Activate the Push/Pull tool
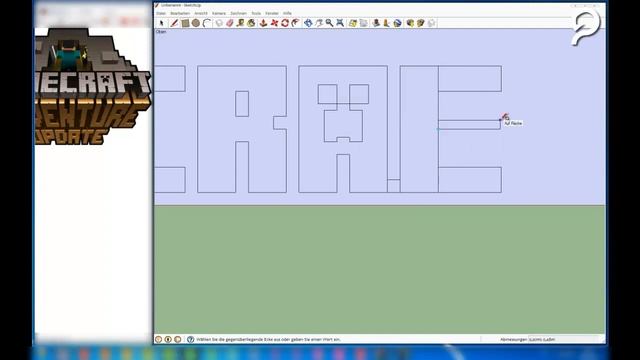This screenshot has width=640, height=360. [264, 23]
